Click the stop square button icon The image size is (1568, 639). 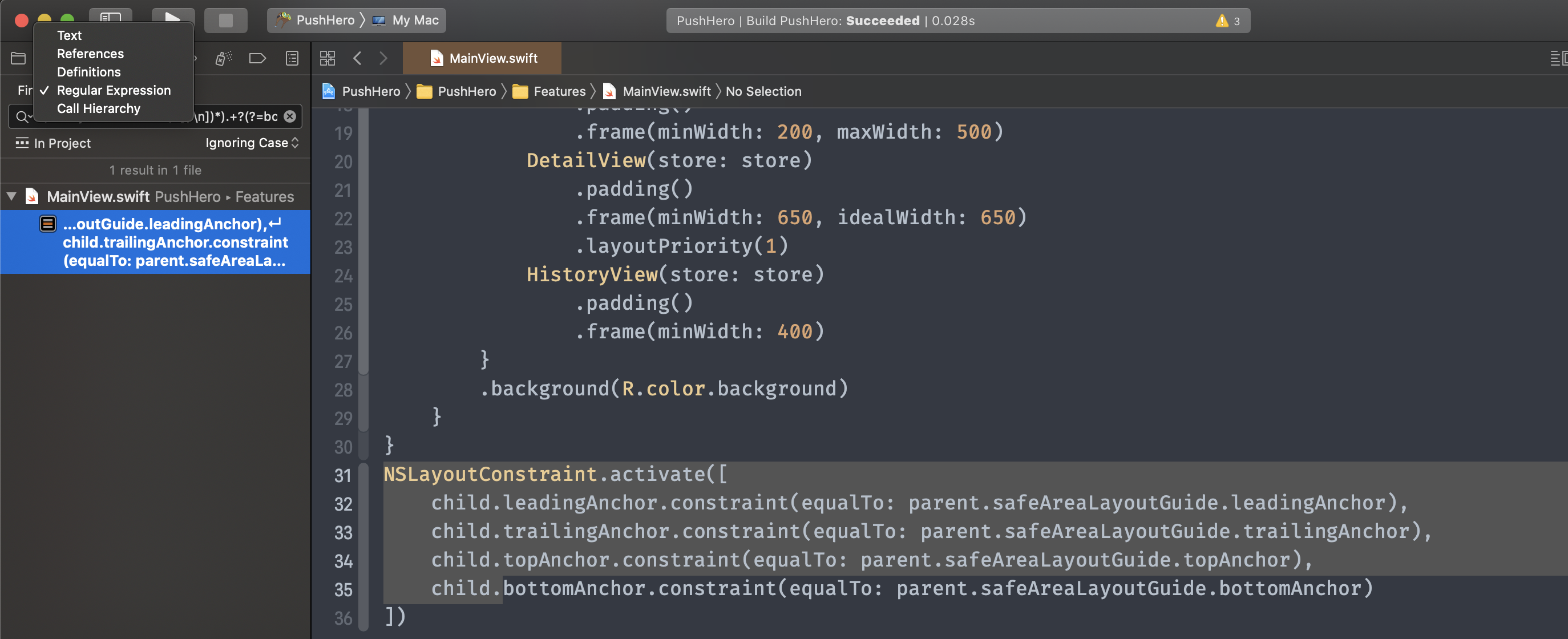pos(224,19)
